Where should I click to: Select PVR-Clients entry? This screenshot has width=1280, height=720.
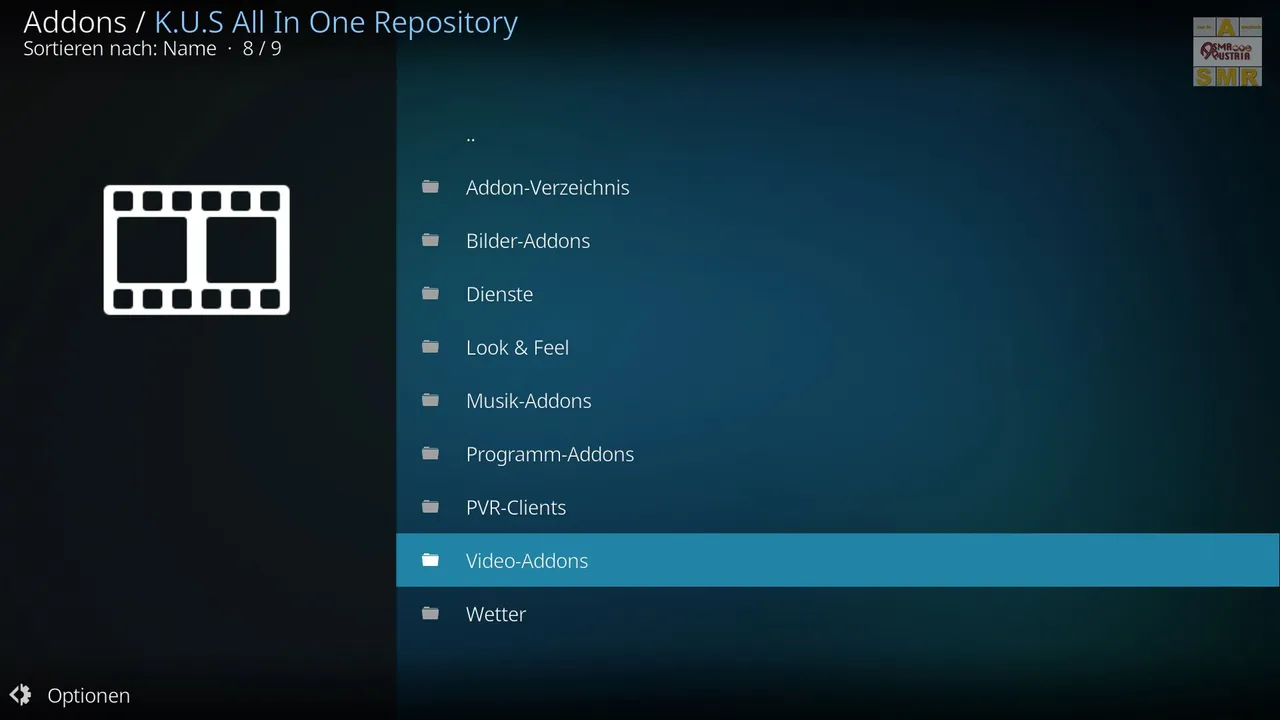click(x=838, y=507)
